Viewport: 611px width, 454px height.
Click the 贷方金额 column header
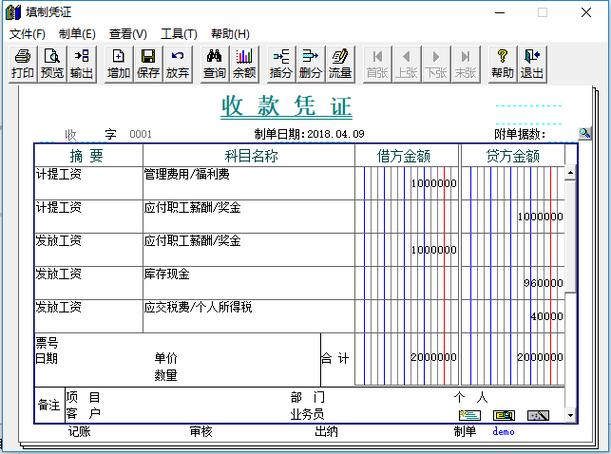[x=513, y=156]
